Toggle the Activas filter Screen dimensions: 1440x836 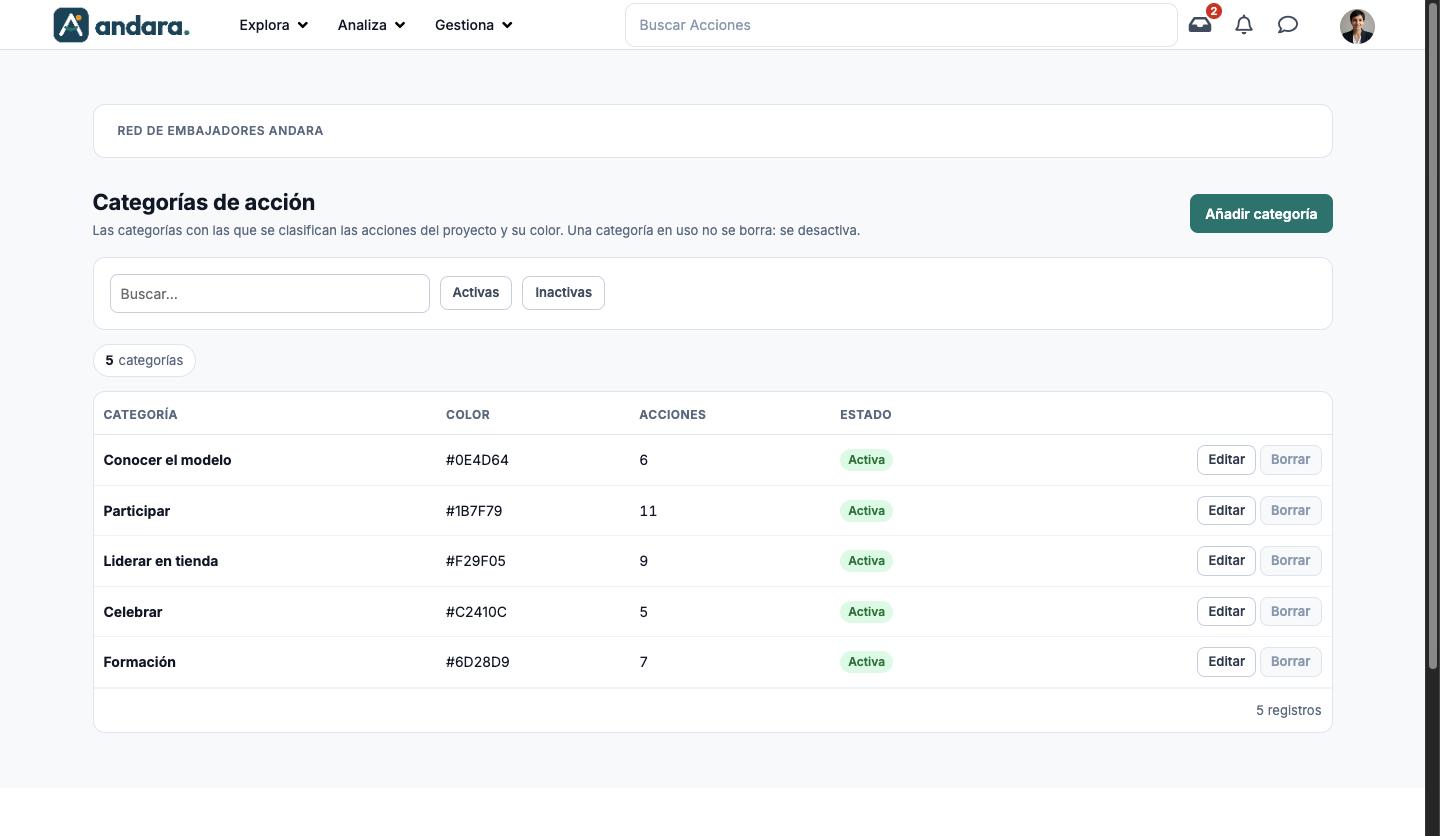[476, 293]
